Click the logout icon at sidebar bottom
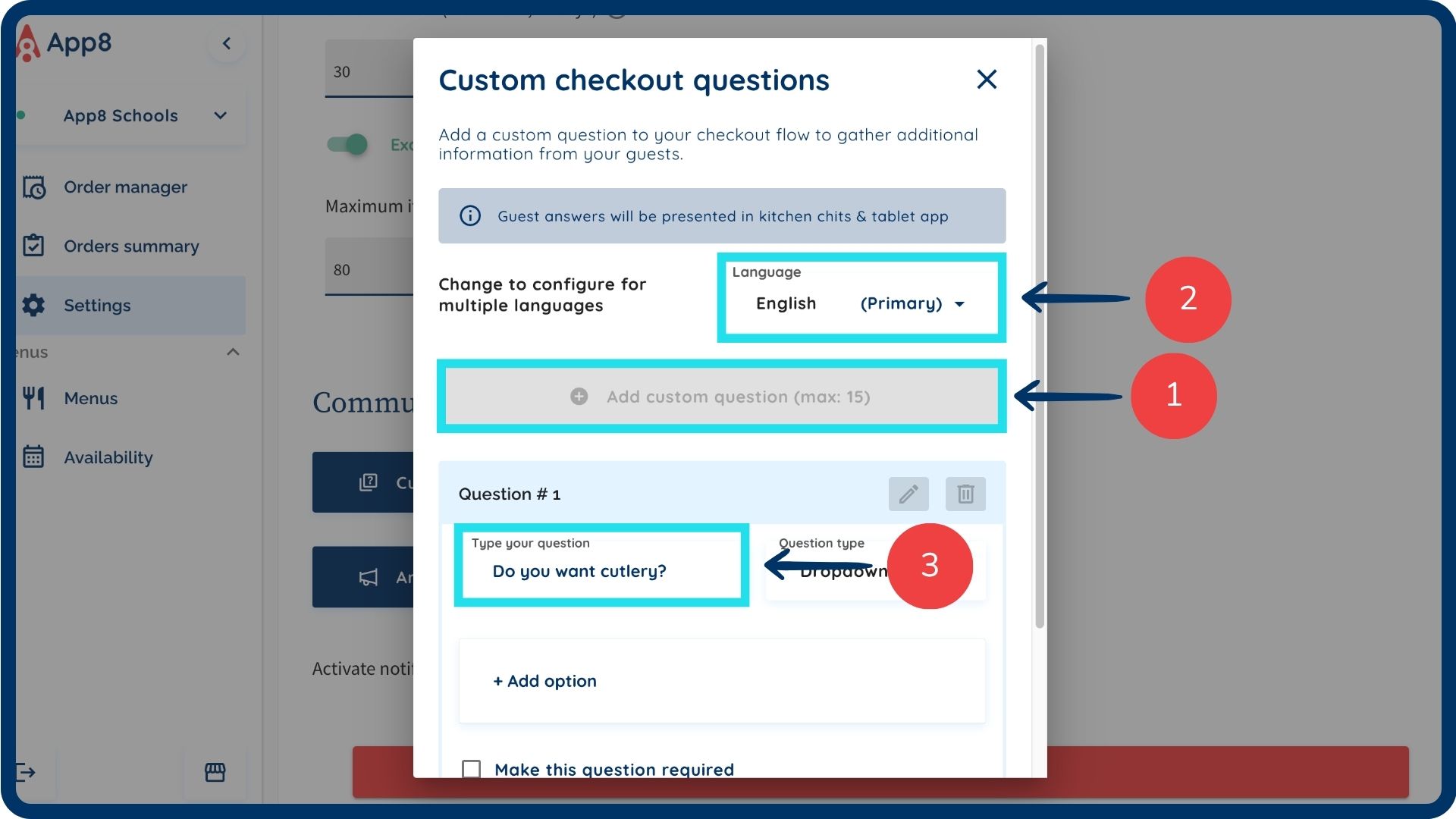The image size is (1456, 819). click(26, 772)
